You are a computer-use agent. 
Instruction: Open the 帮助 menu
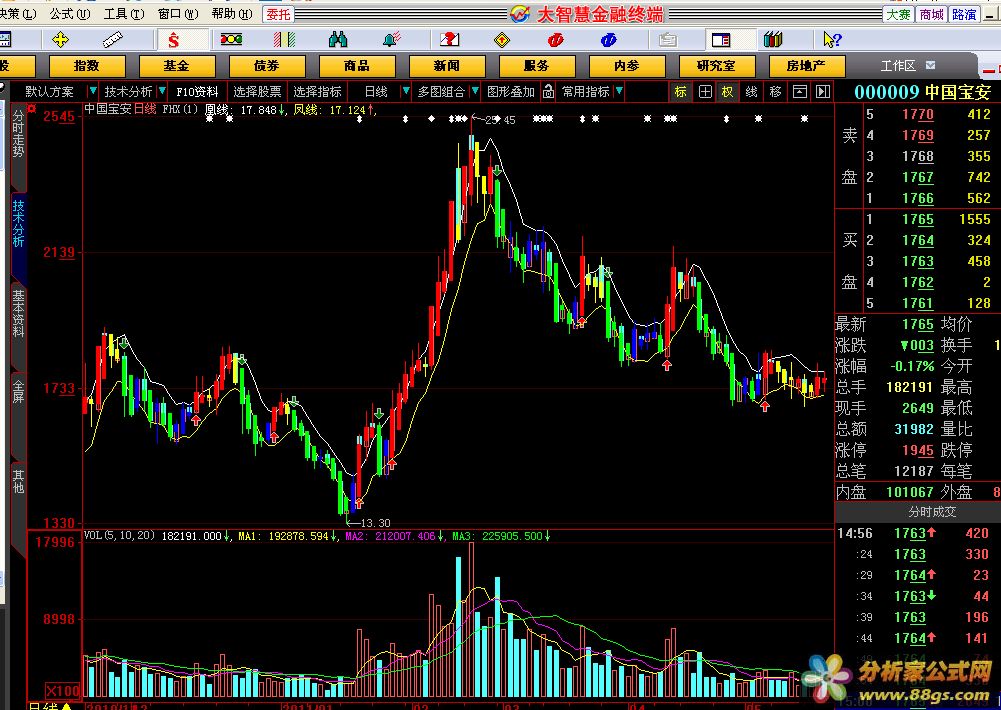click(x=232, y=13)
